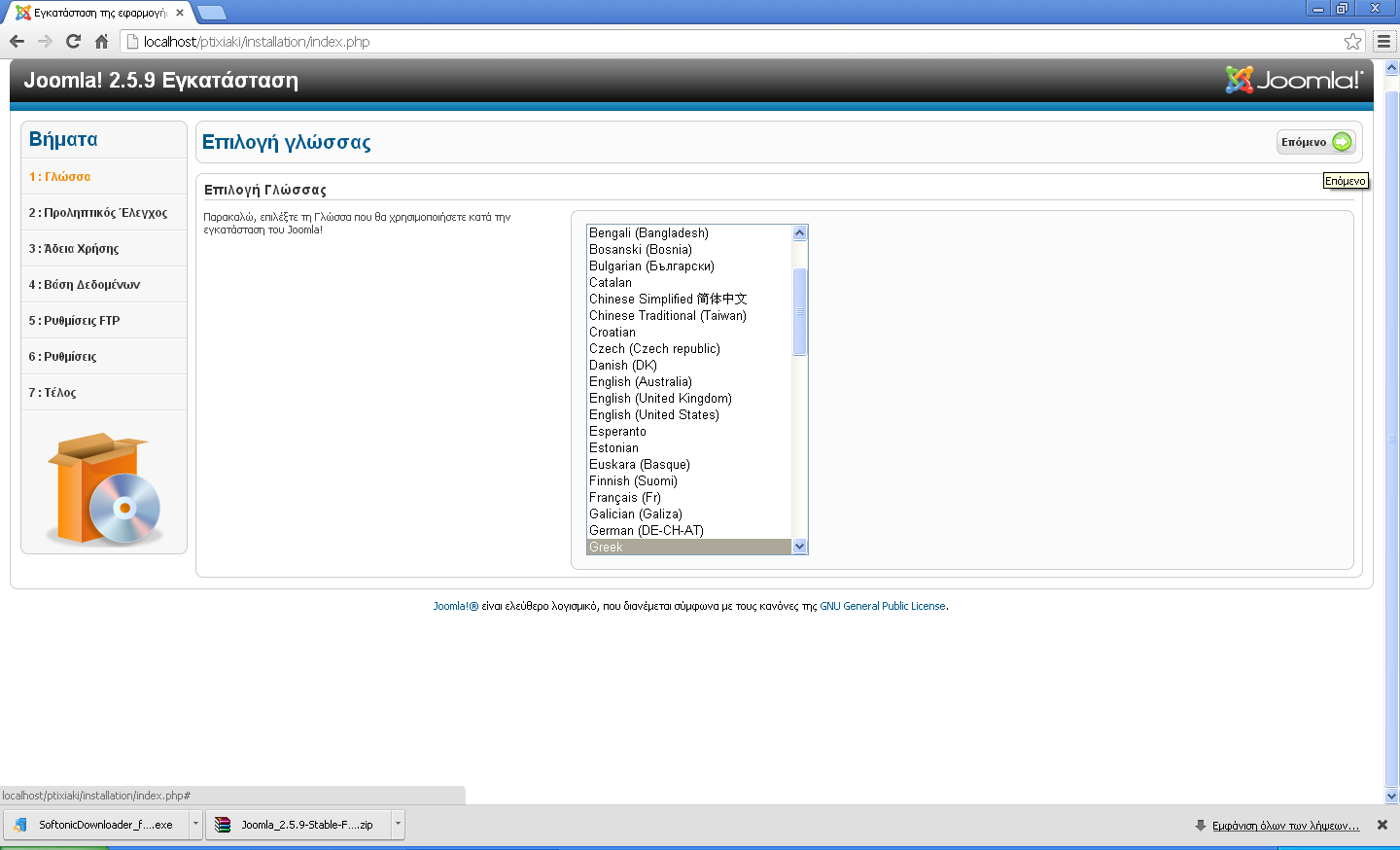Click green arrow on Επόμενο button
Image resolution: width=1400 pixels, height=850 pixels.
click(1342, 142)
